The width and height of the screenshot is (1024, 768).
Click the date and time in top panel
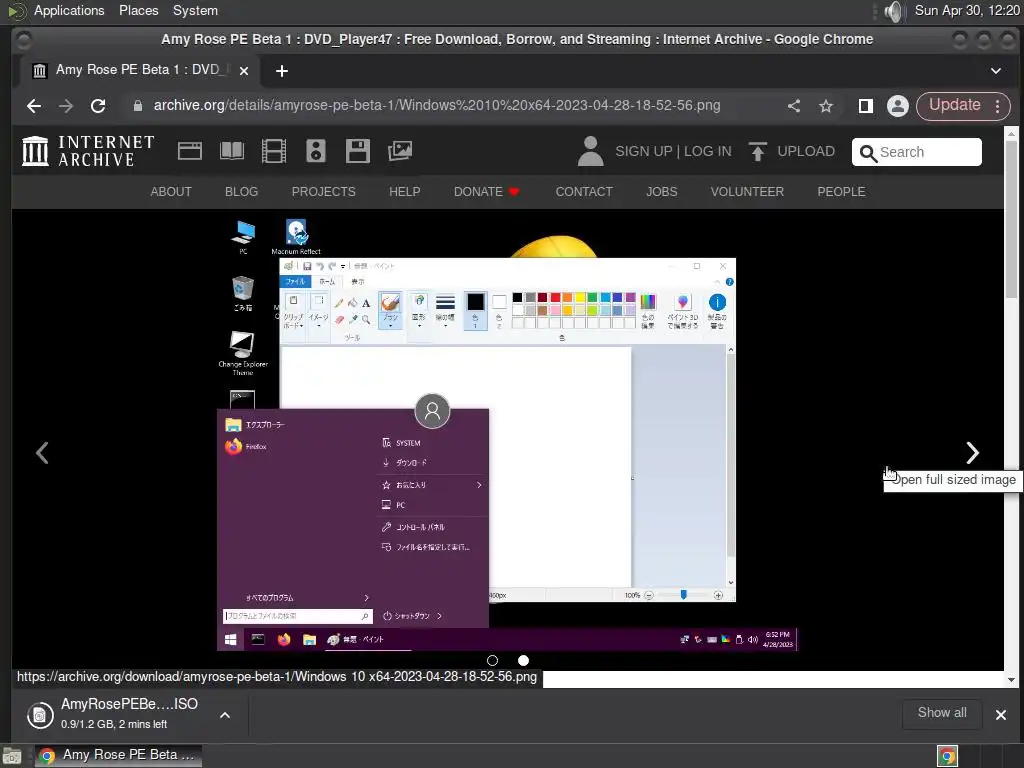(967, 11)
